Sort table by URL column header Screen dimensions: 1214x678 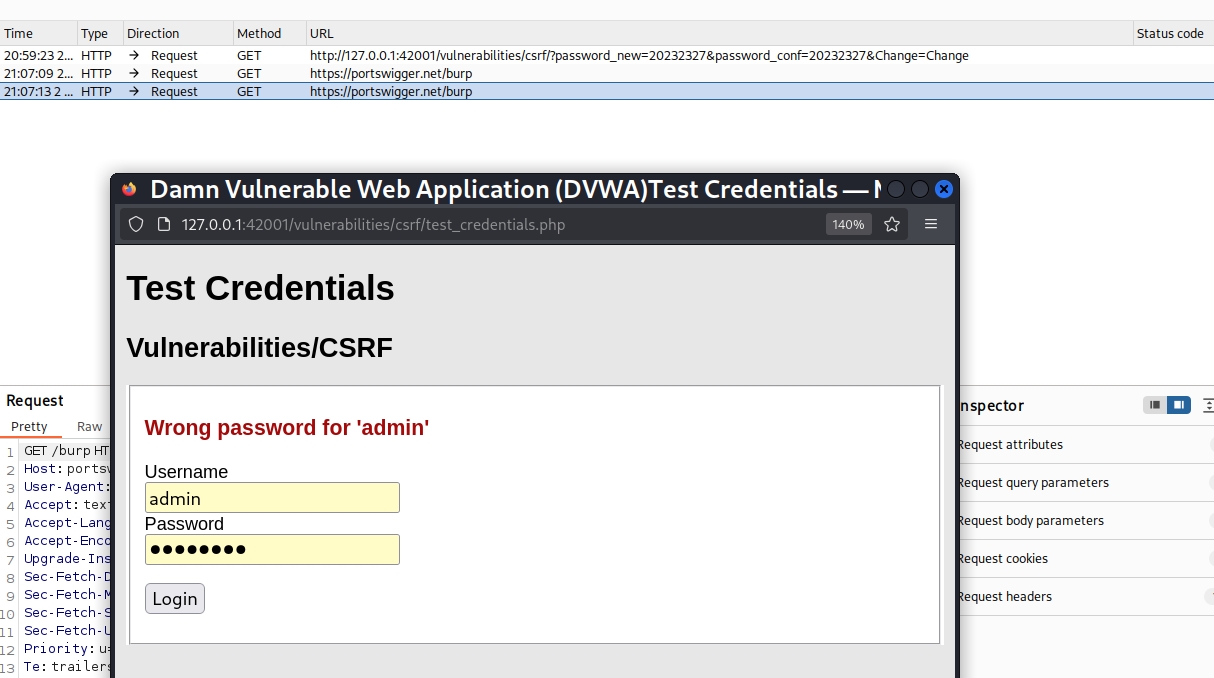pos(719,33)
